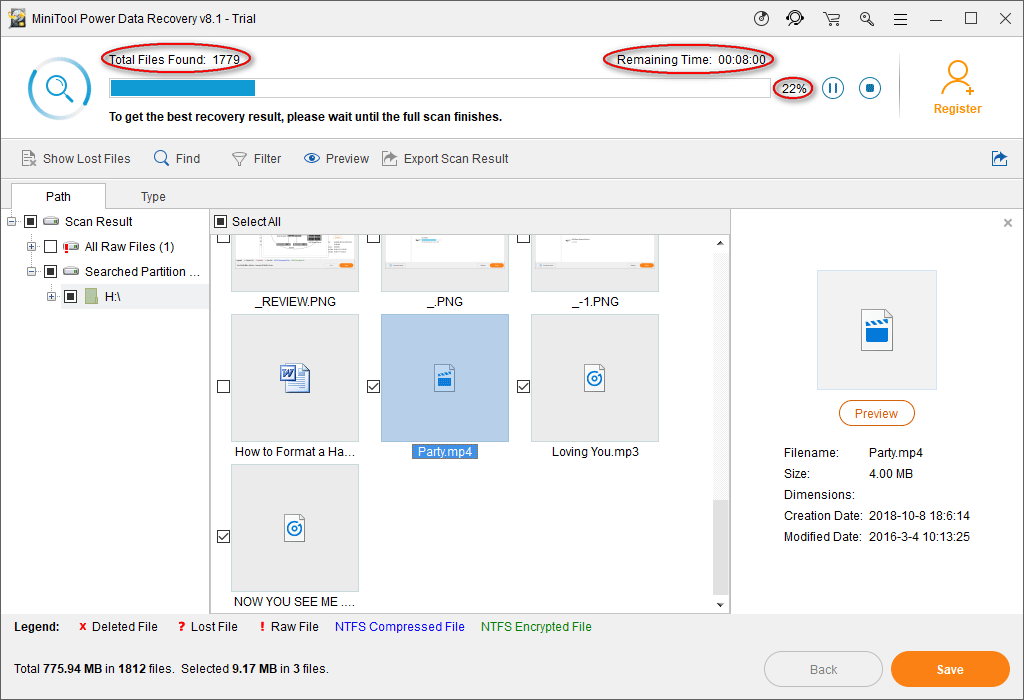Check the How to Format a Ha... file checkbox
This screenshot has width=1024, height=700.
(223, 387)
